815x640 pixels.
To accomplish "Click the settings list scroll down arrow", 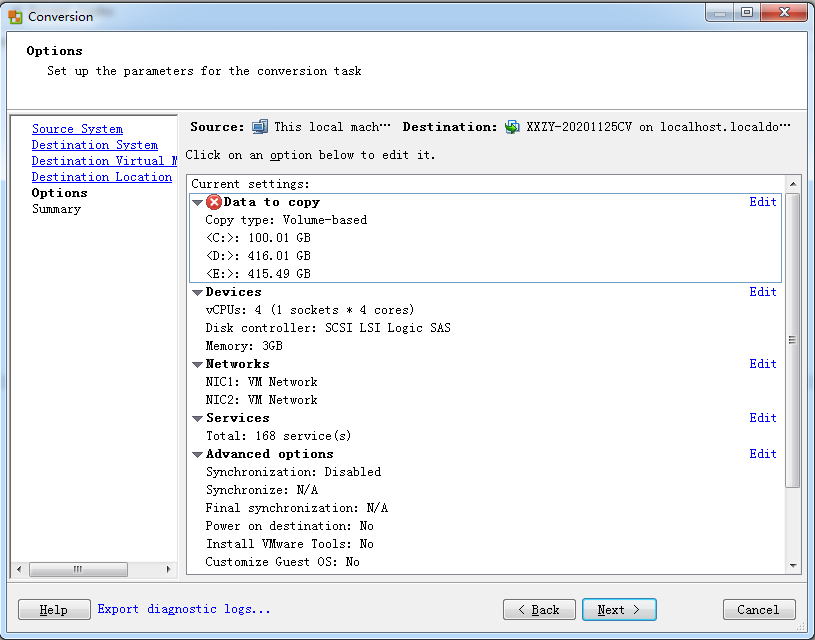I will tap(793, 566).
